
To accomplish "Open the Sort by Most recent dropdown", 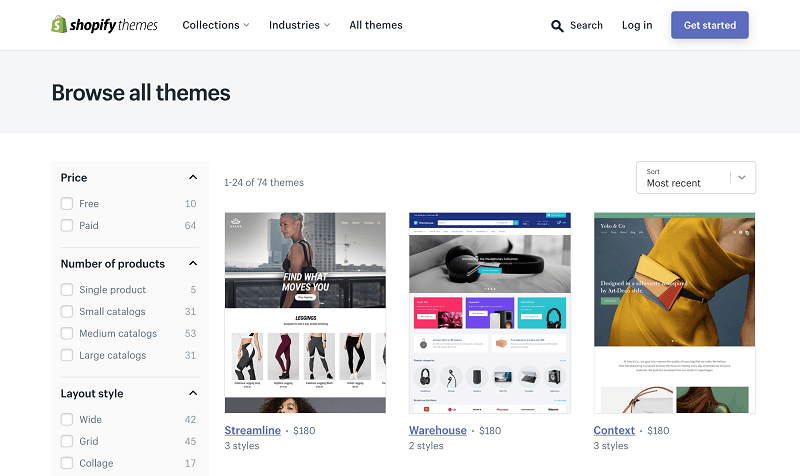I will (696, 177).
